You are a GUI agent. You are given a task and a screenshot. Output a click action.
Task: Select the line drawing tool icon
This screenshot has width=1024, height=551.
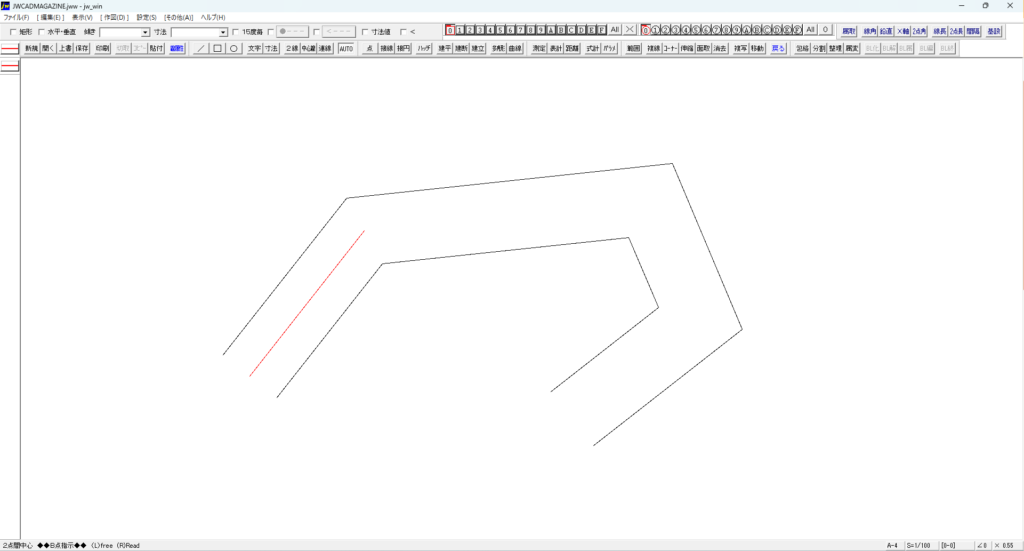(201, 48)
